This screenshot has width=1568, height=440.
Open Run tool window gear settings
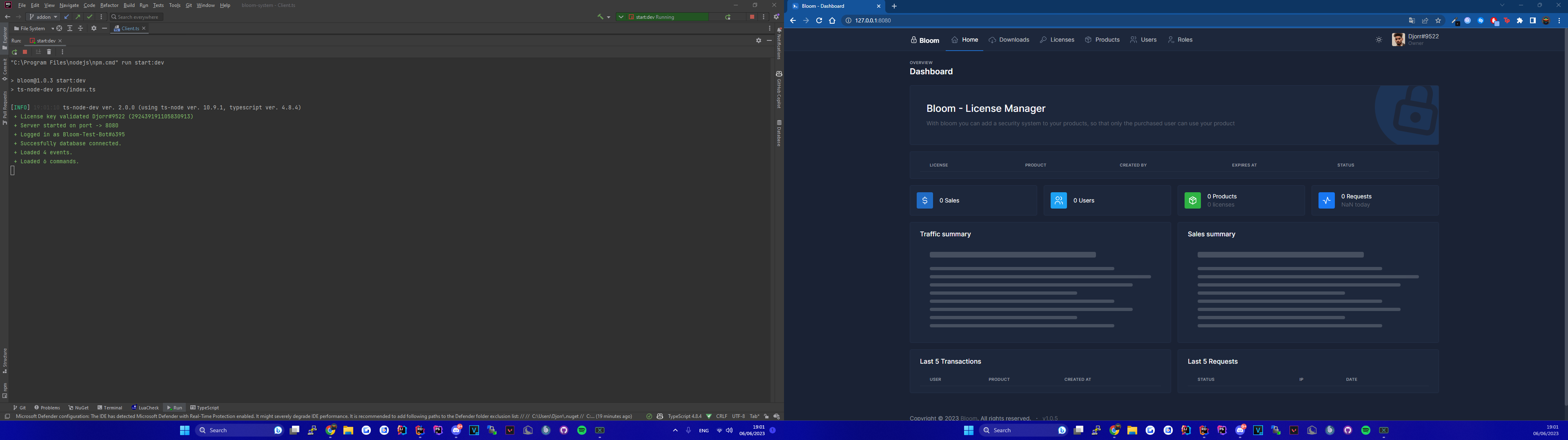(x=758, y=41)
